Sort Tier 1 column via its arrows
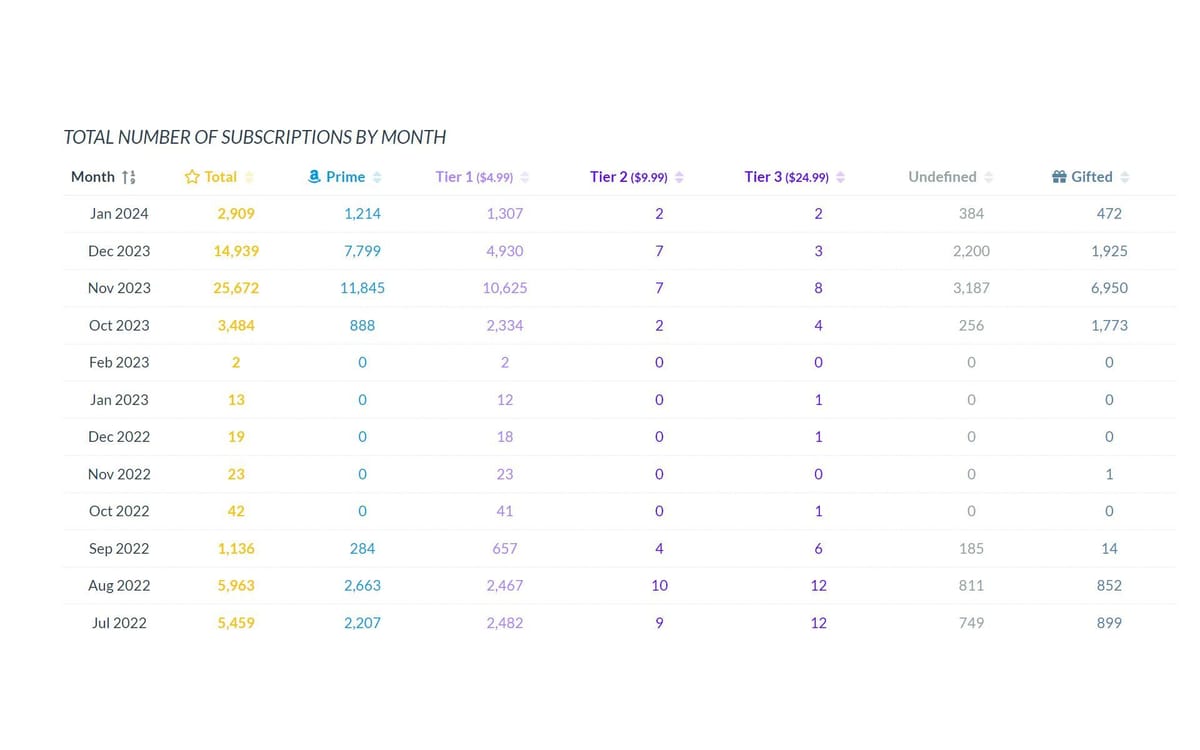The image size is (1200, 750). click(x=525, y=177)
